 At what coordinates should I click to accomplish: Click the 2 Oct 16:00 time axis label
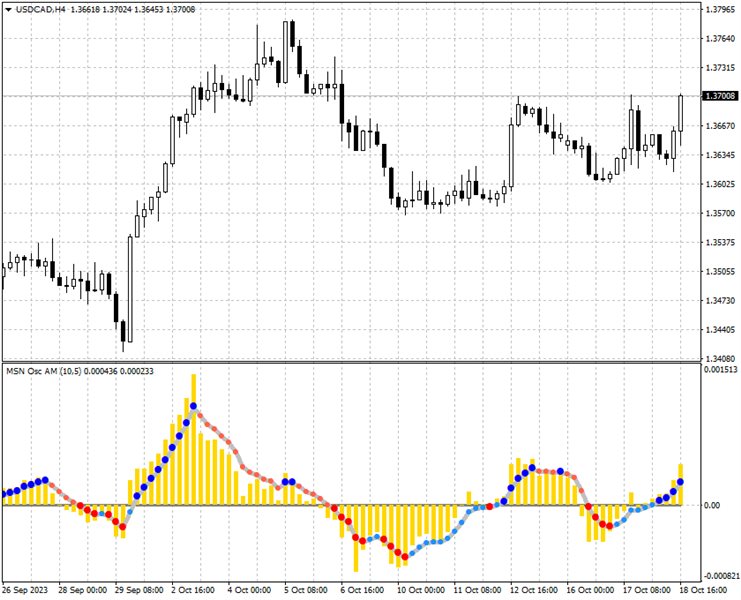click(x=191, y=591)
